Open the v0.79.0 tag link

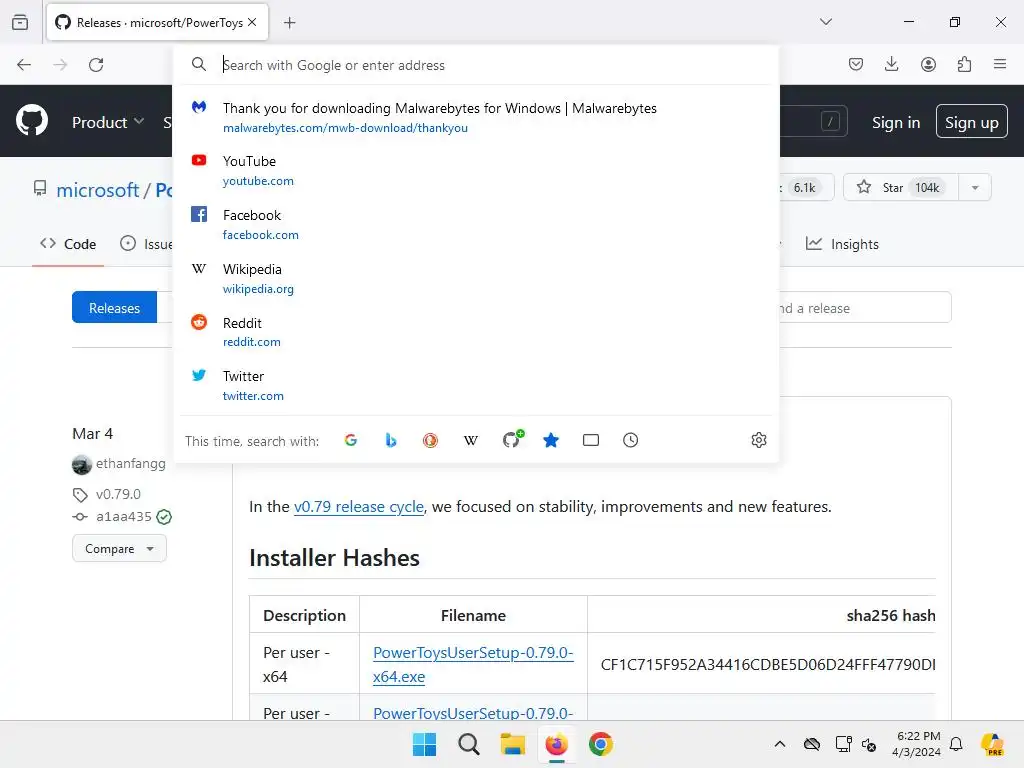[118, 494]
